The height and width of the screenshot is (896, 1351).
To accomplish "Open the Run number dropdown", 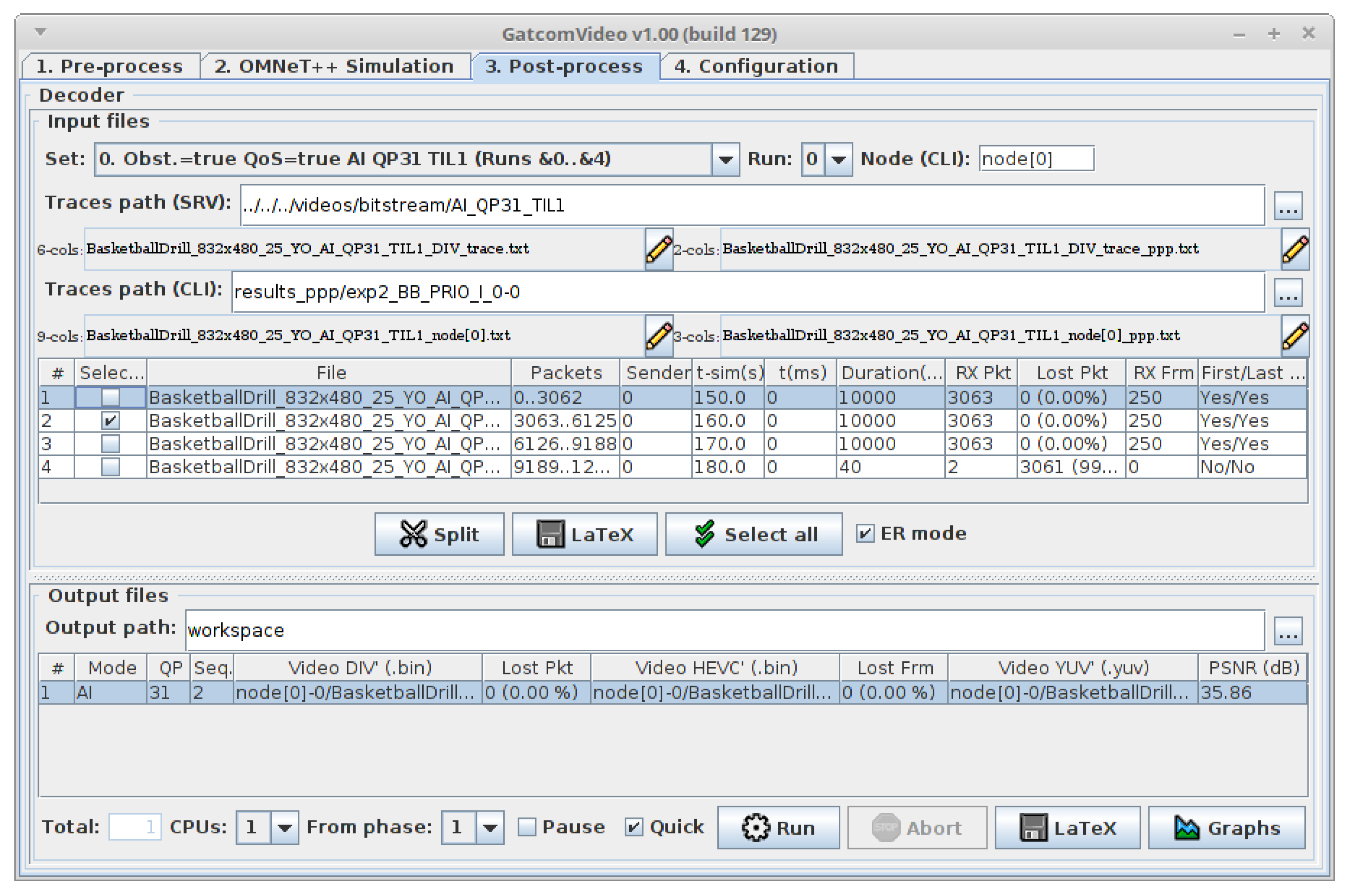I will [838, 159].
